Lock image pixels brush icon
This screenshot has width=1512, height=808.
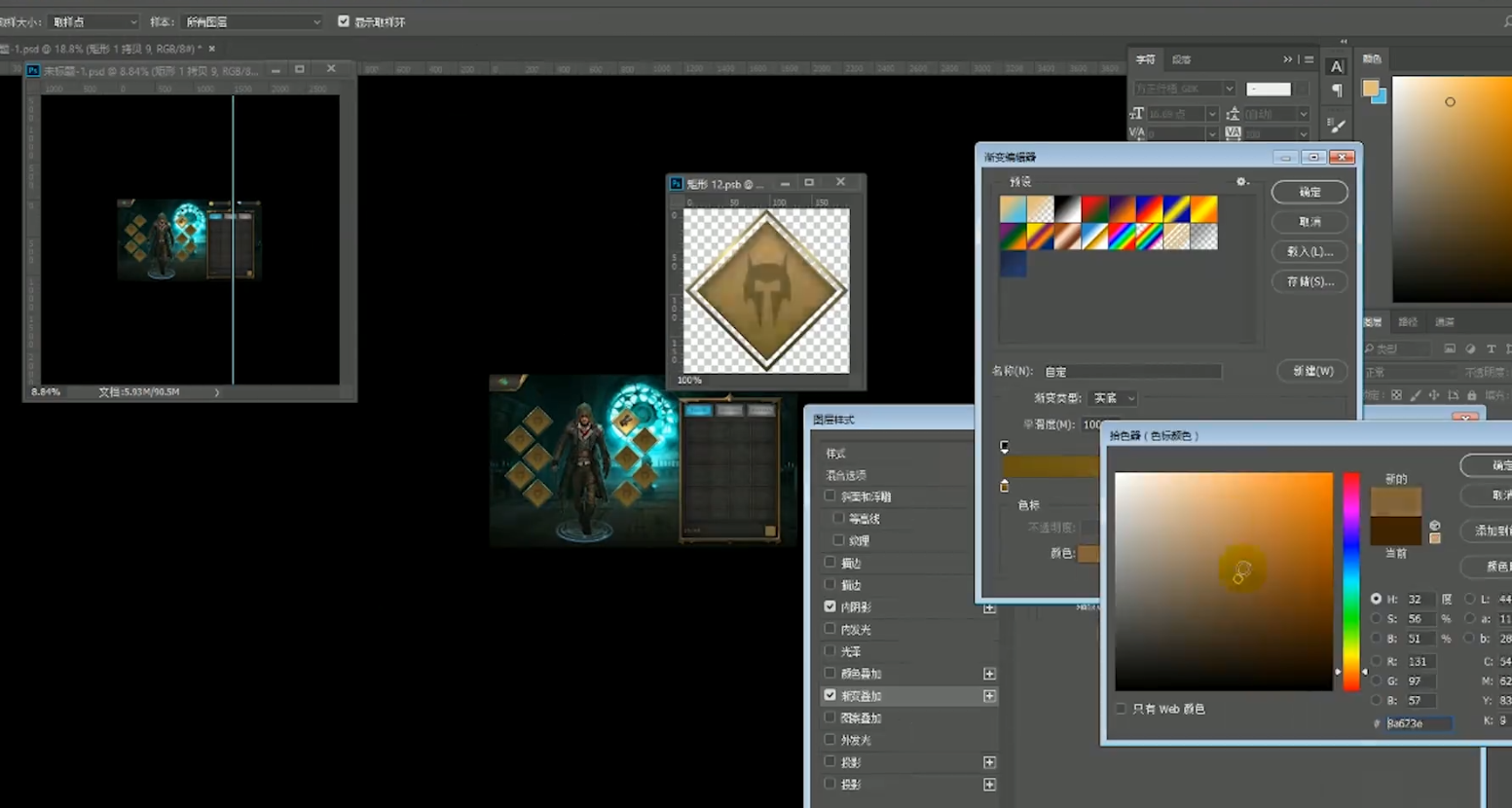(x=1415, y=395)
